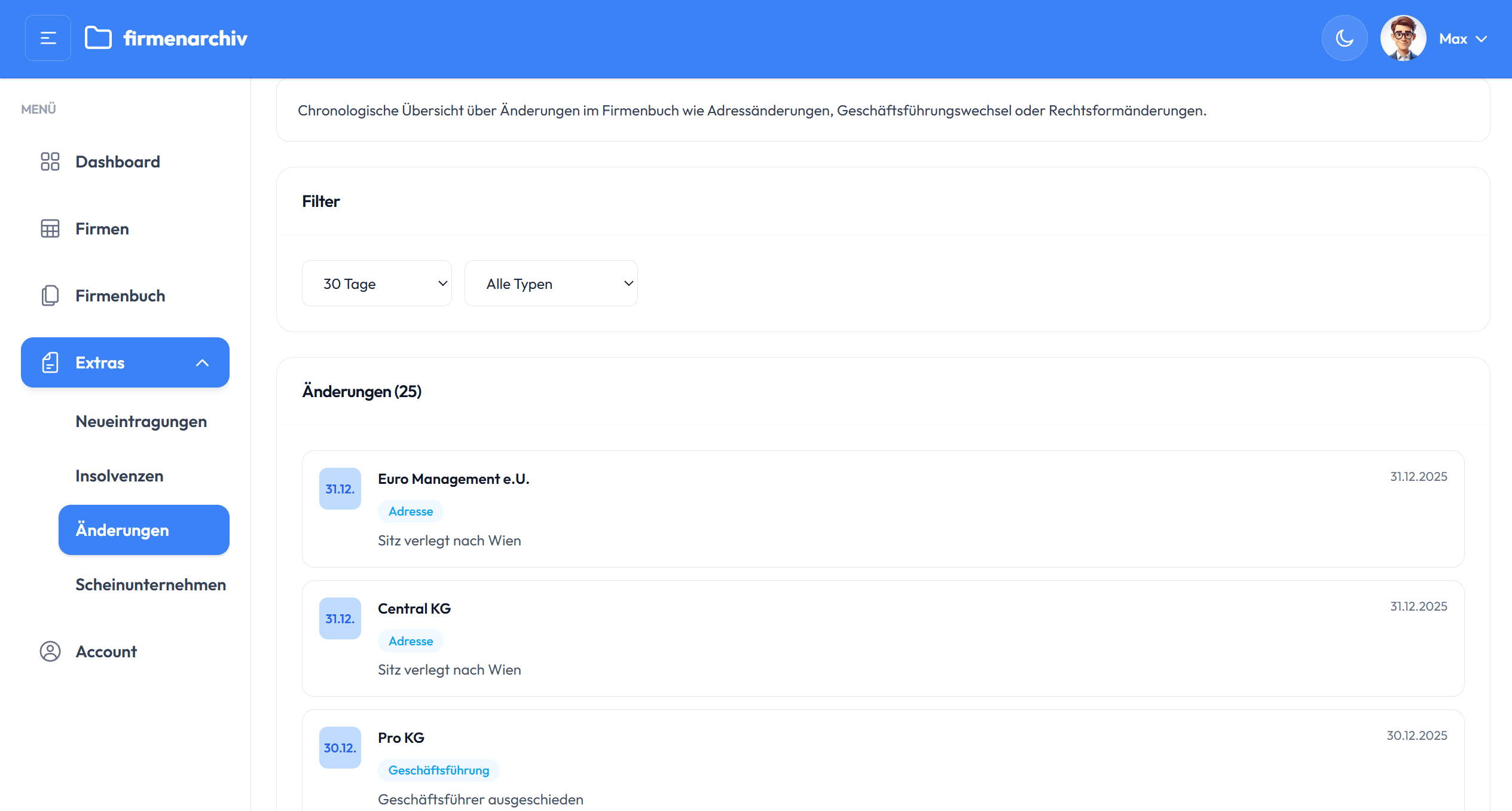
Task: Open the Scheinunternehmen submenu item
Action: click(150, 584)
